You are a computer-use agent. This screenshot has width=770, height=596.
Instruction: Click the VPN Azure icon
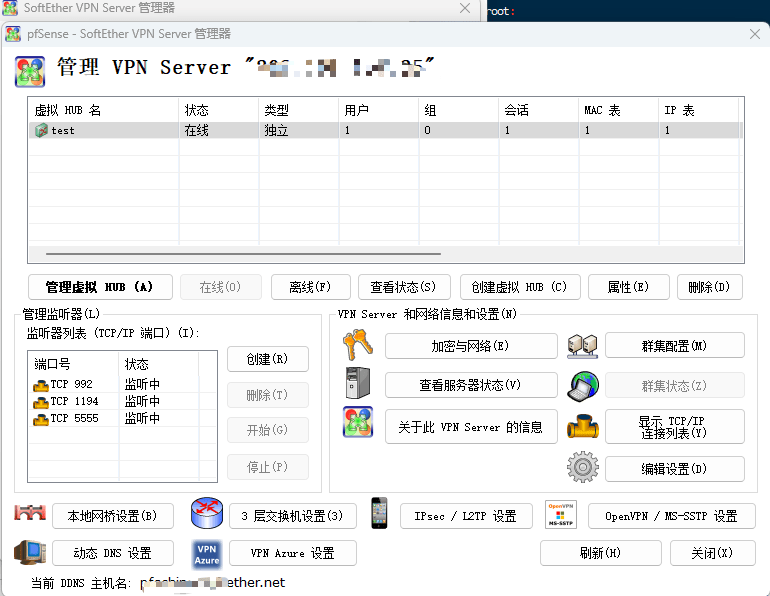click(207, 553)
